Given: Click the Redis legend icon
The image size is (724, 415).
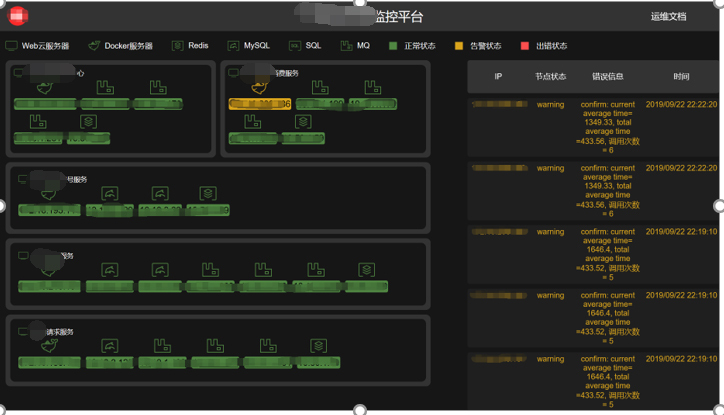Looking at the screenshot, I should 177,46.
